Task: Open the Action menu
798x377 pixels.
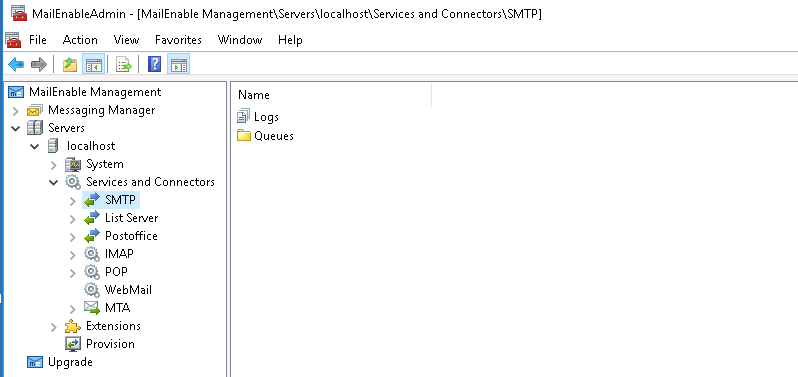Action: click(80, 40)
